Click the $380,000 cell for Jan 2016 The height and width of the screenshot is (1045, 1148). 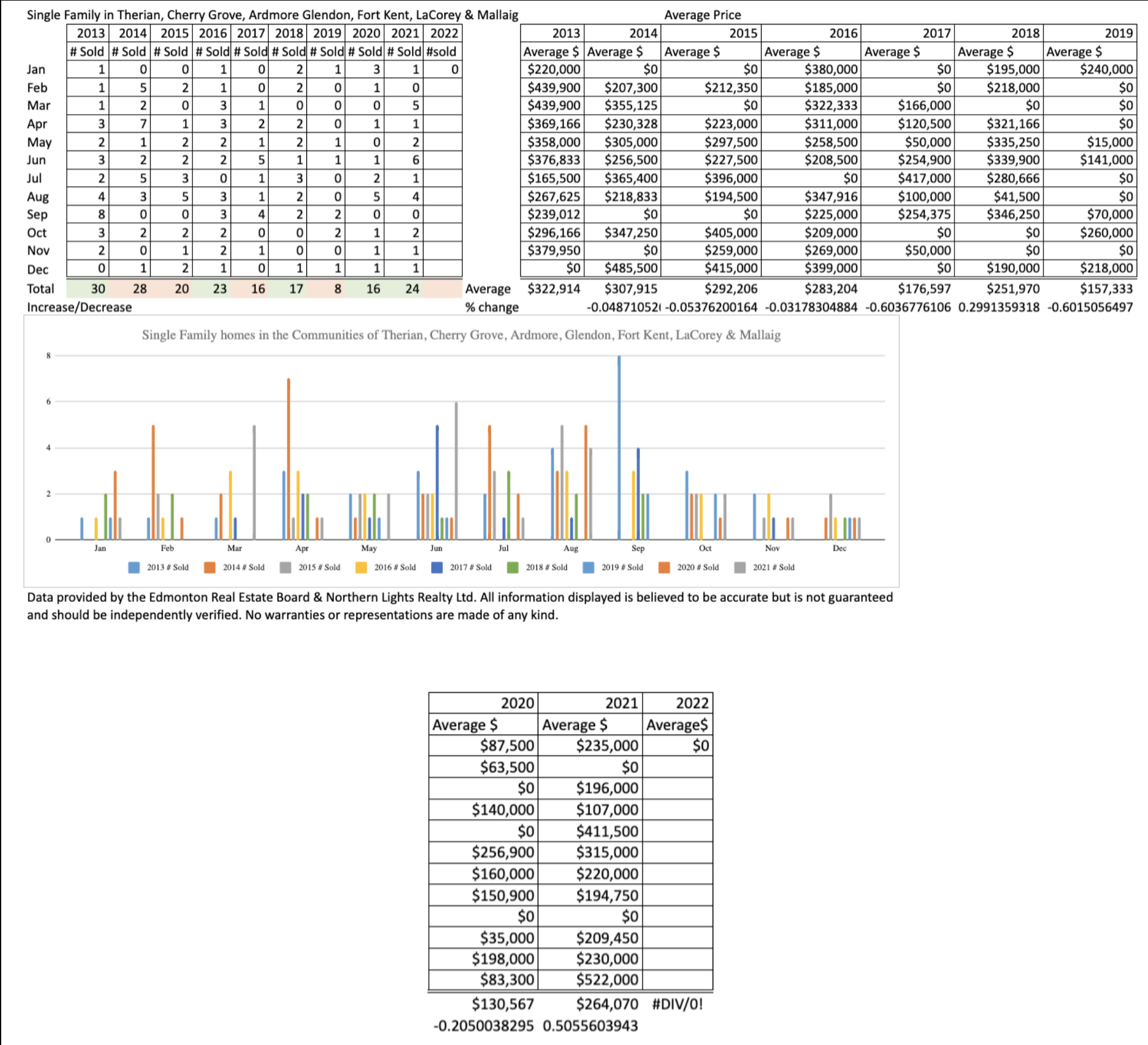(811, 69)
